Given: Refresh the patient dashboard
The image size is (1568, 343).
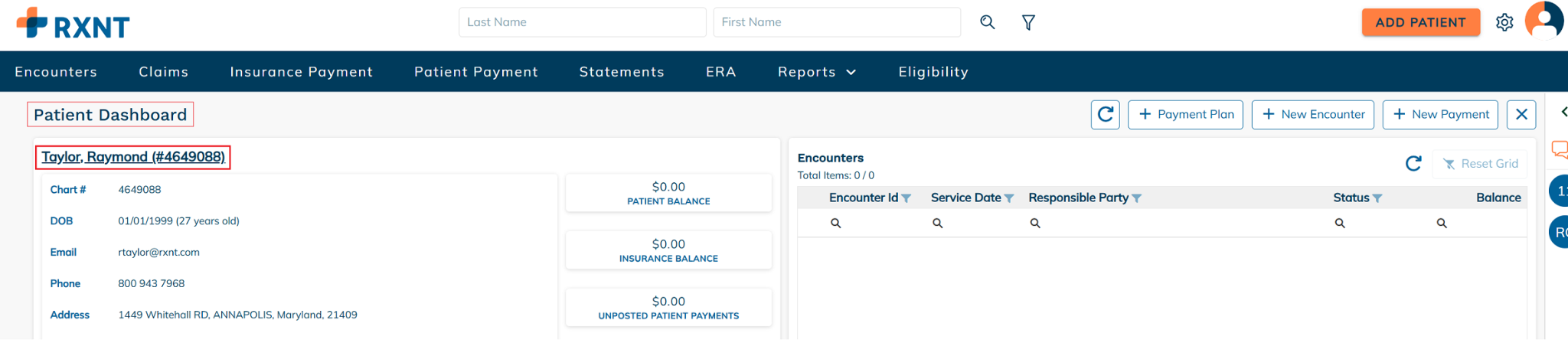Looking at the screenshot, I should 1106,115.
